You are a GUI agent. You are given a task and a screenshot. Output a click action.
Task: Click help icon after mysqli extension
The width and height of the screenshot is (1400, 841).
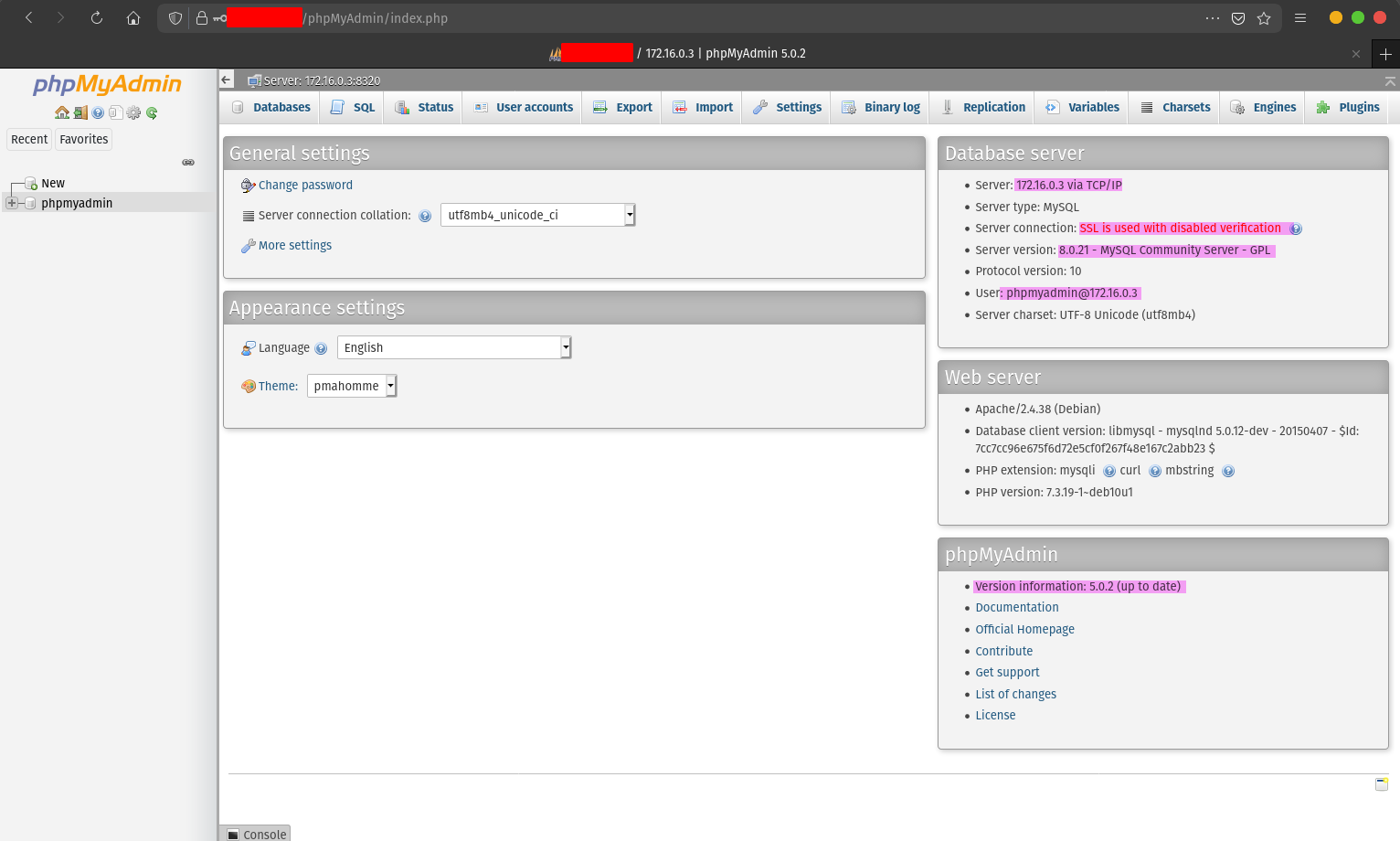click(x=1109, y=471)
